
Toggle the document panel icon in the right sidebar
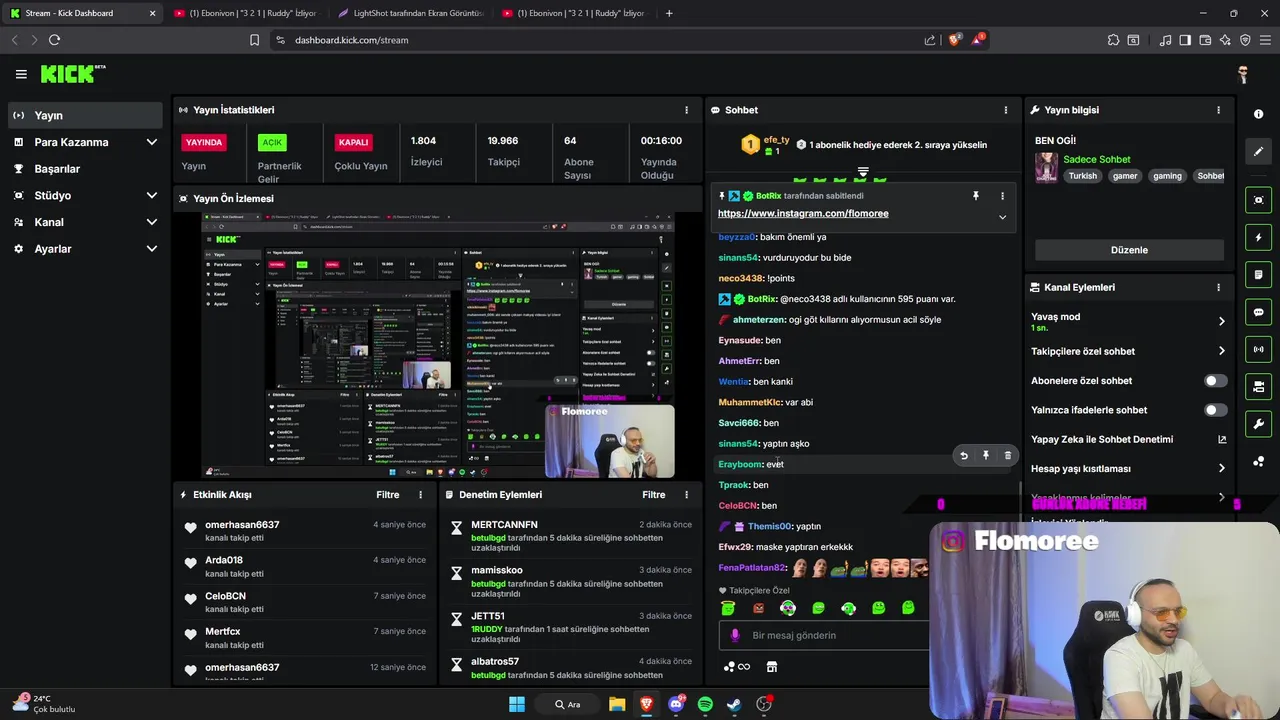(1258, 275)
